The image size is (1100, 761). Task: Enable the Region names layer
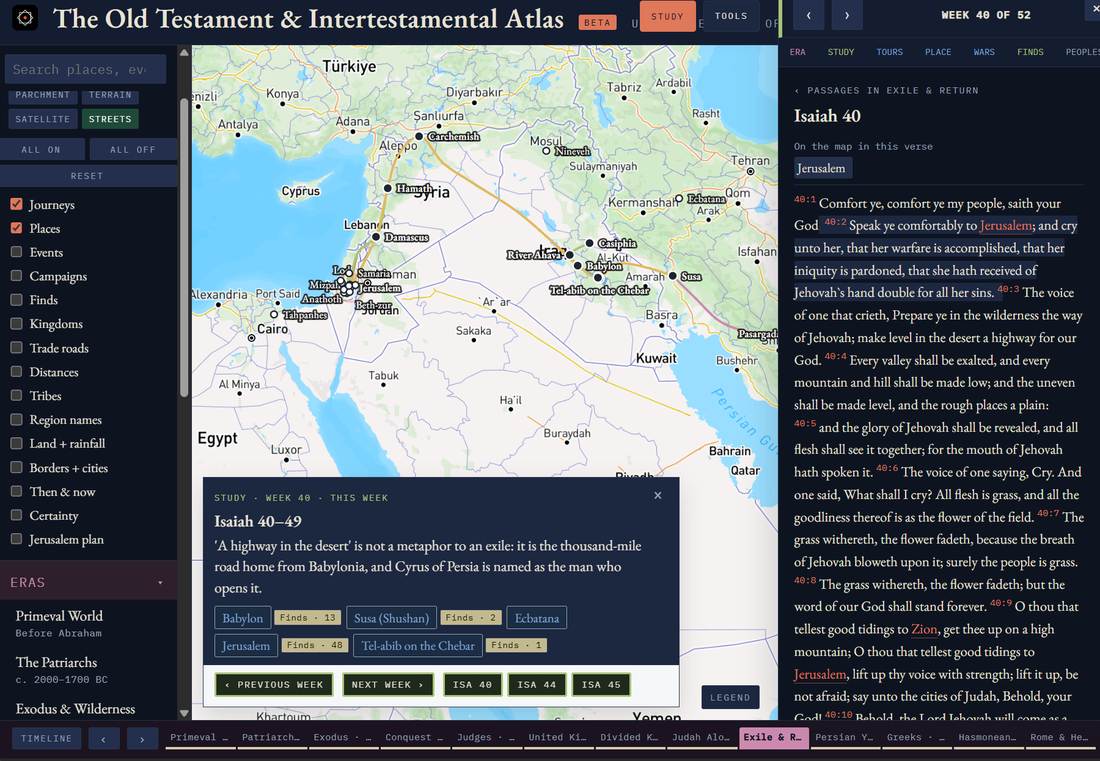coord(17,419)
